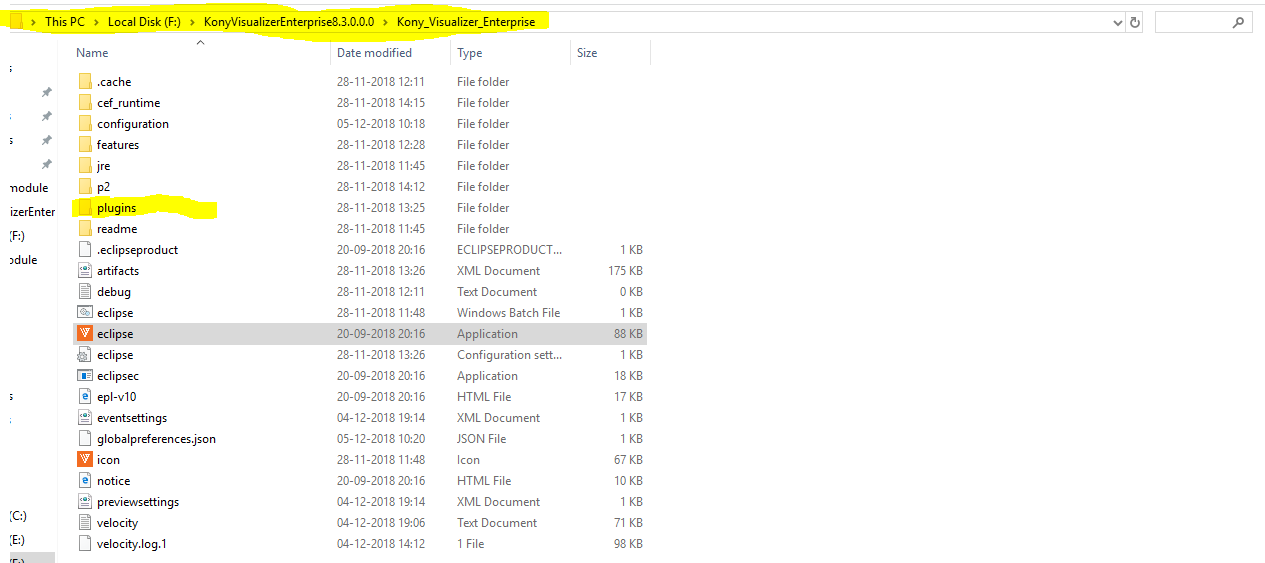The height and width of the screenshot is (563, 1265).
Task: Select the epl-v10 file name
Action: (116, 397)
